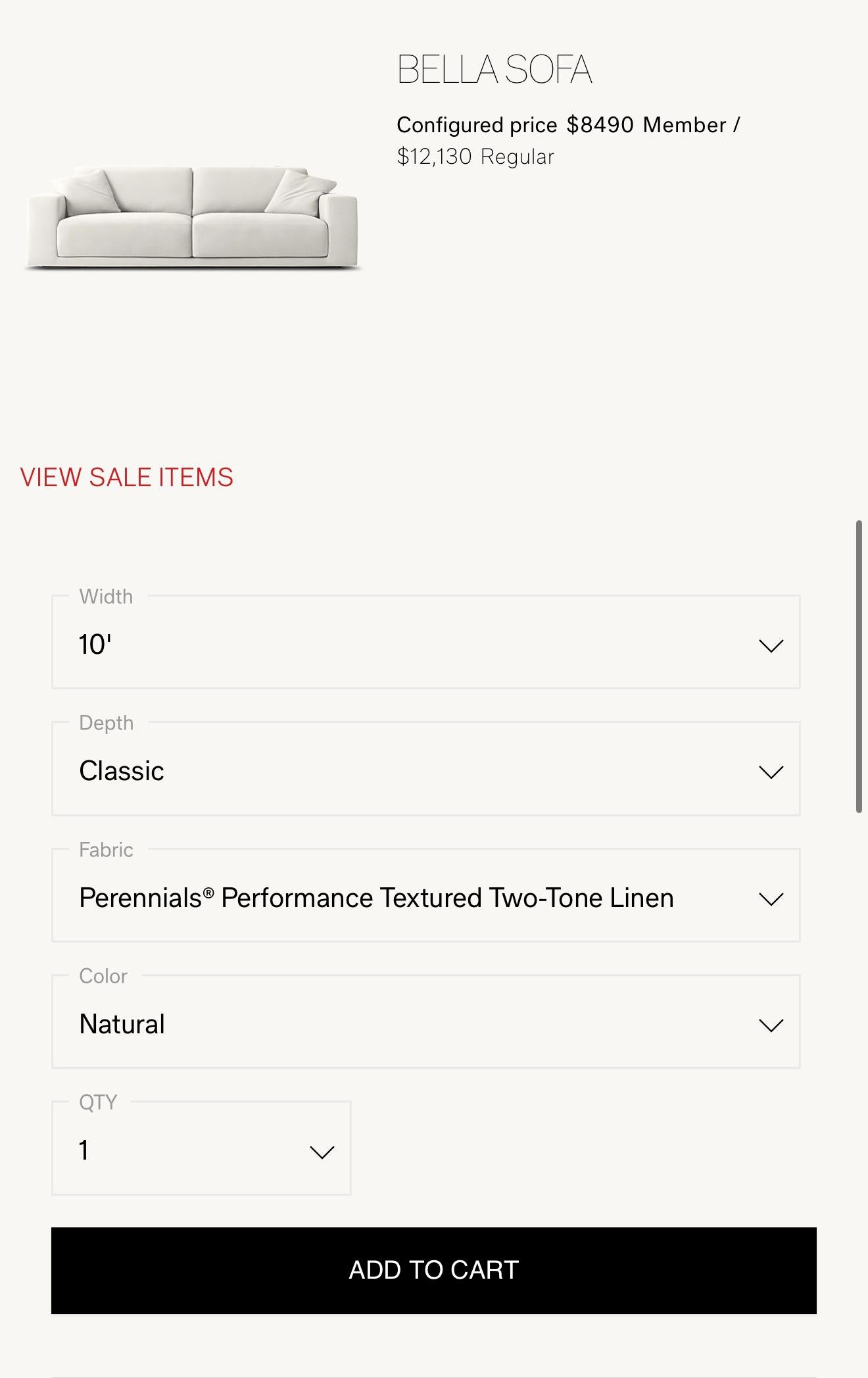Click the QTY dropdown chevron arrow
The height and width of the screenshot is (1378, 868).
pyautogui.click(x=322, y=1152)
